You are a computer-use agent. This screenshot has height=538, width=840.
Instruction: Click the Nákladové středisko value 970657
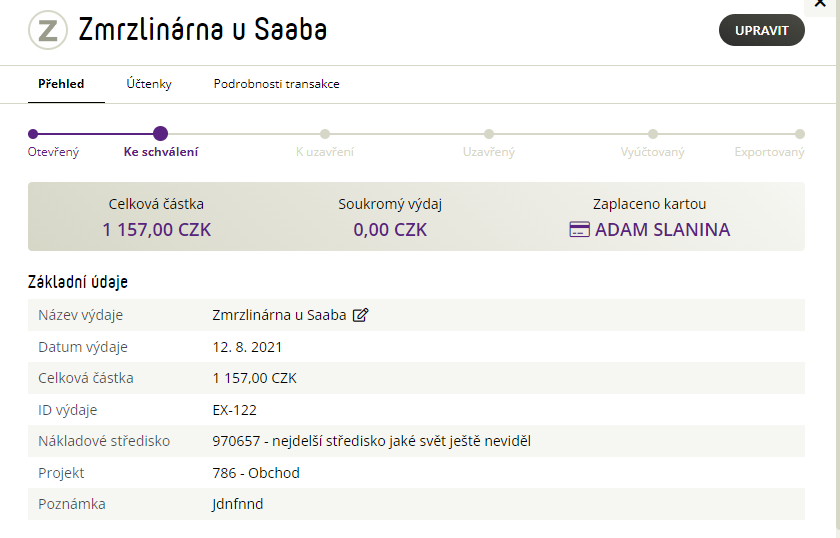[x=371, y=441]
